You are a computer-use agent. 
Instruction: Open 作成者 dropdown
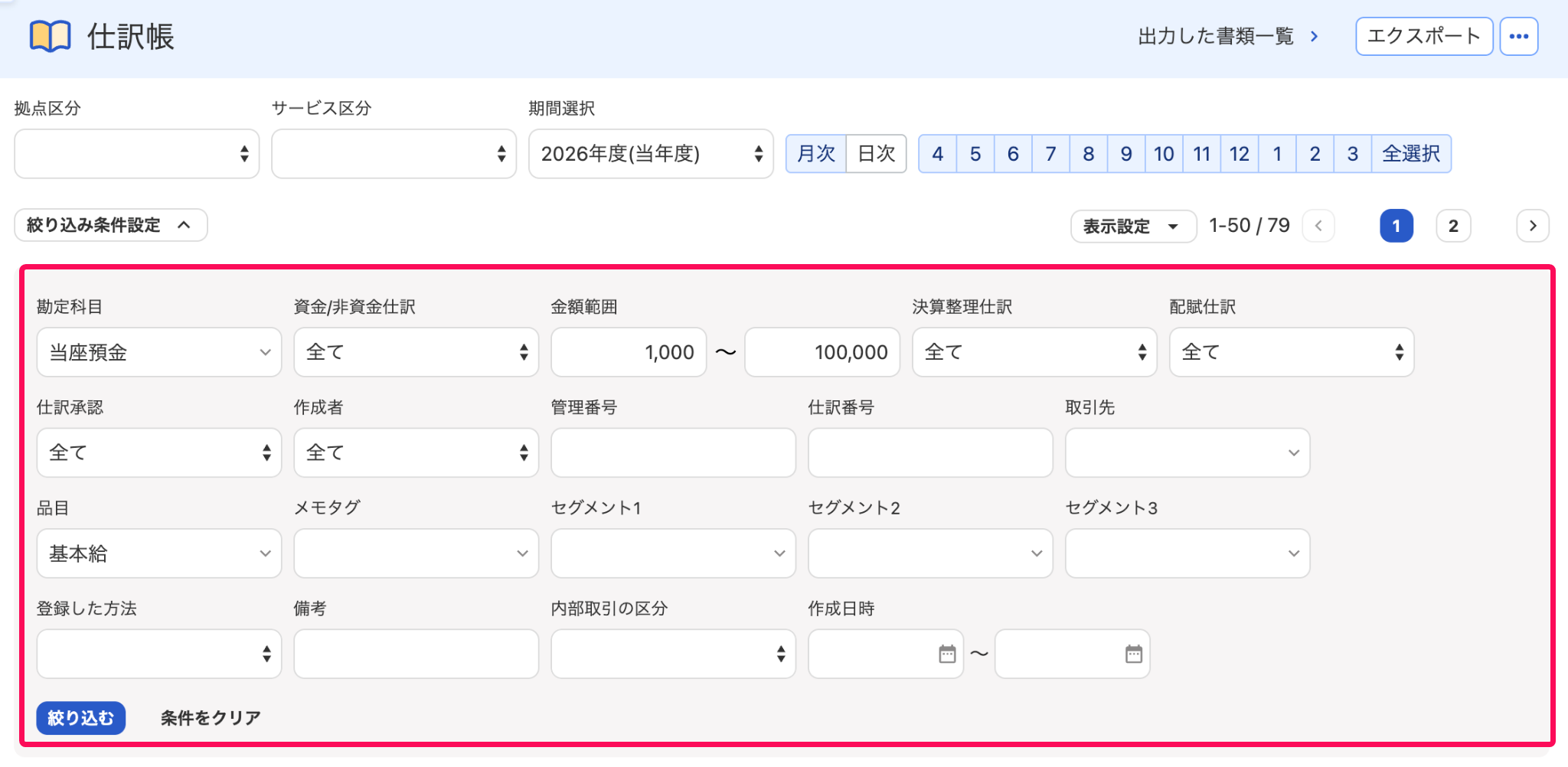(416, 452)
